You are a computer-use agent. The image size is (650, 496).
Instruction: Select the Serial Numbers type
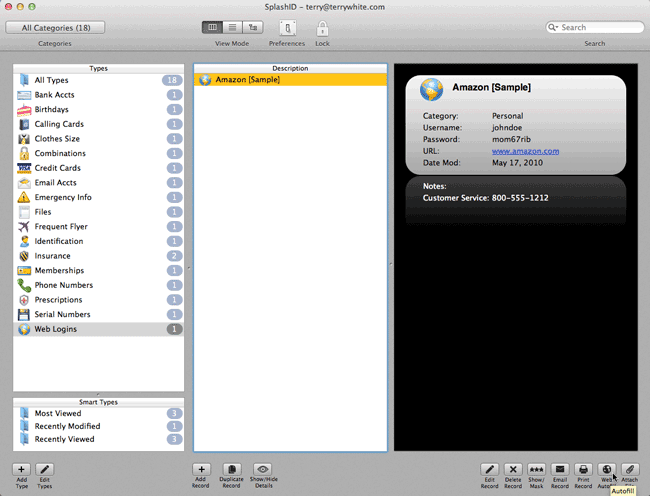[99, 315]
